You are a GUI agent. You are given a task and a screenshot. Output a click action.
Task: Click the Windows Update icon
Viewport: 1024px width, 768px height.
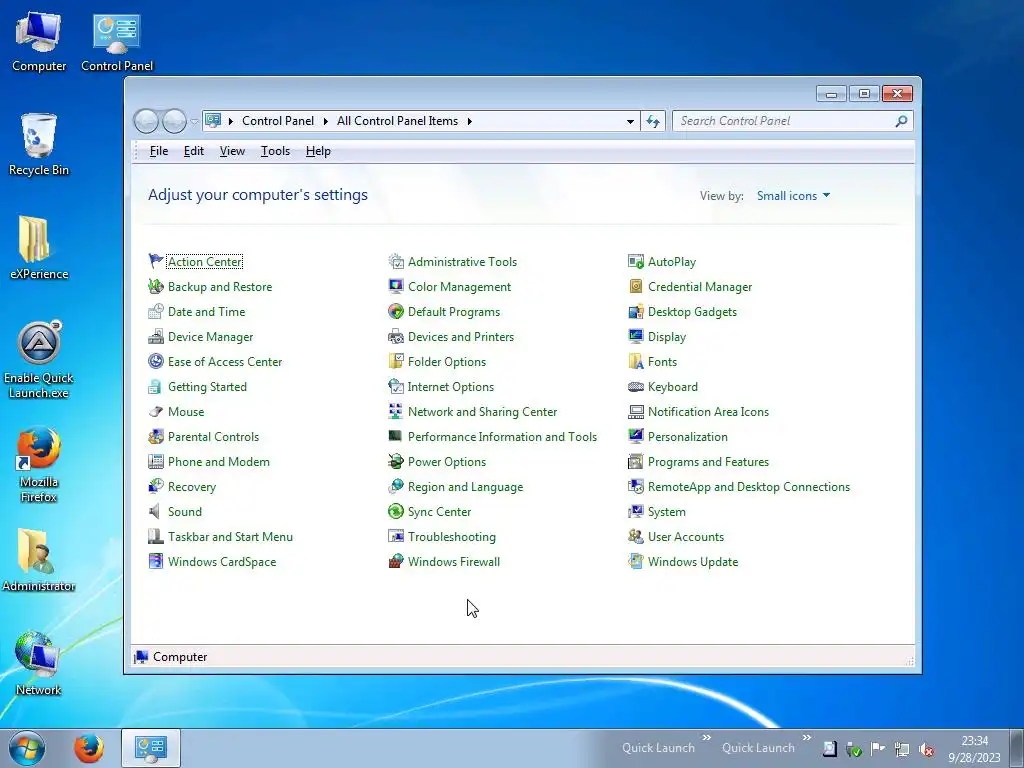pos(635,562)
